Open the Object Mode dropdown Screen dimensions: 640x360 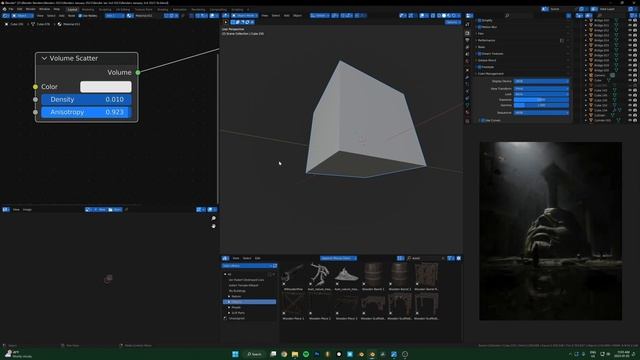[x=244, y=16]
